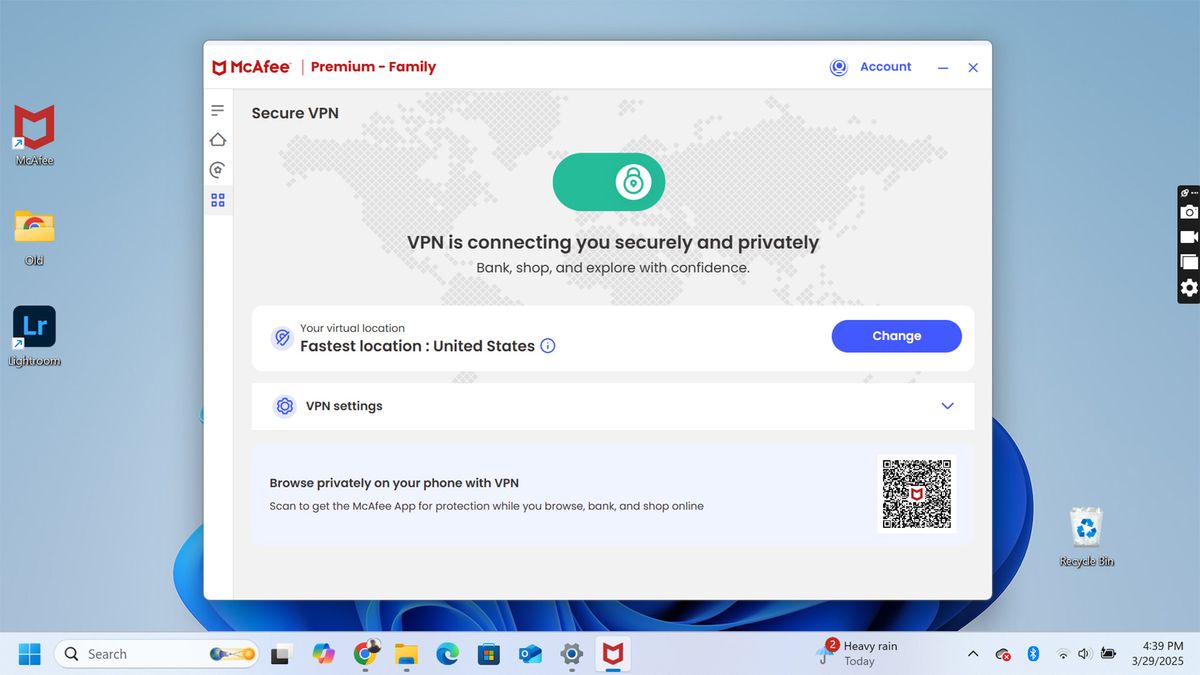This screenshot has width=1200, height=675.
Task: Select the Home icon in the sidebar
Action: [x=218, y=140]
